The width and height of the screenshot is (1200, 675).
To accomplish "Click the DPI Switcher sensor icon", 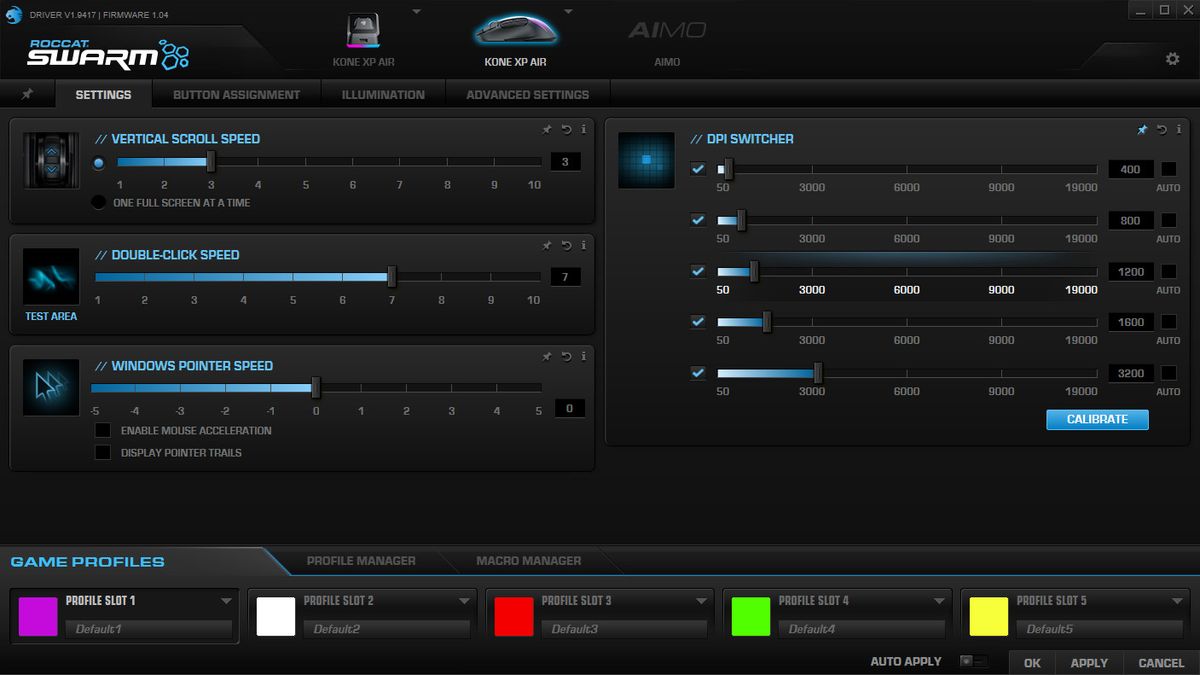I will tap(646, 161).
